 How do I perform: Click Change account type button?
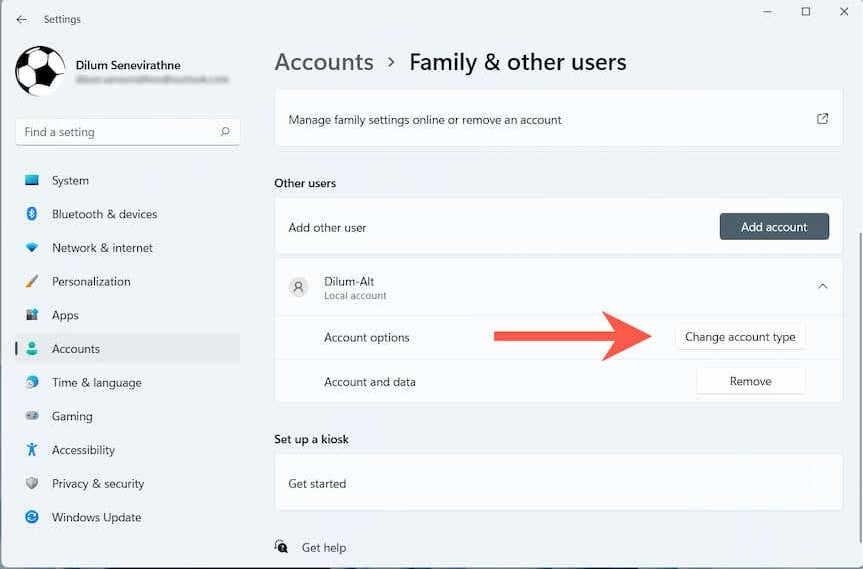740,337
